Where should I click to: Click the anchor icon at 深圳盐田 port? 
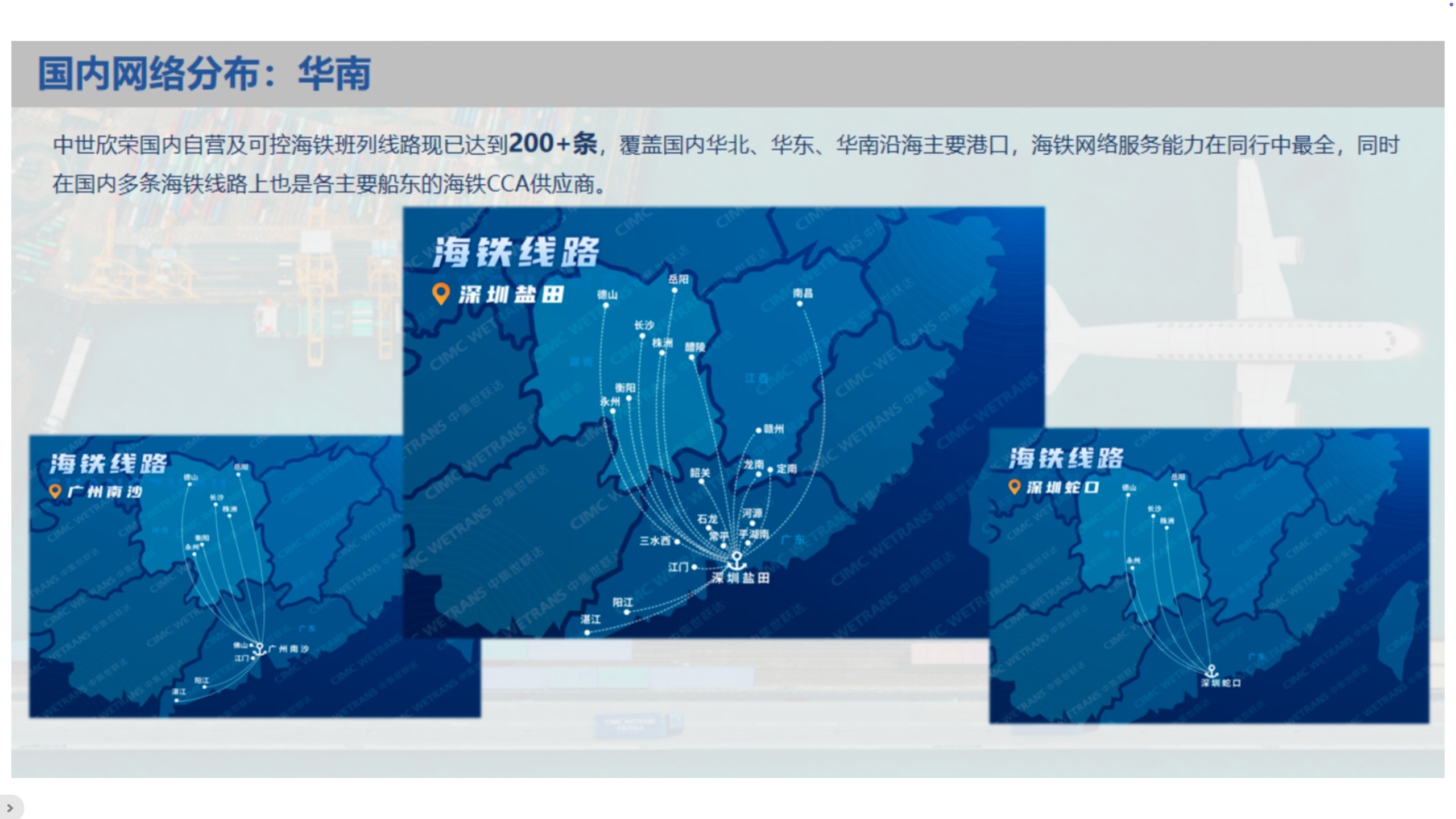pyautogui.click(x=737, y=561)
